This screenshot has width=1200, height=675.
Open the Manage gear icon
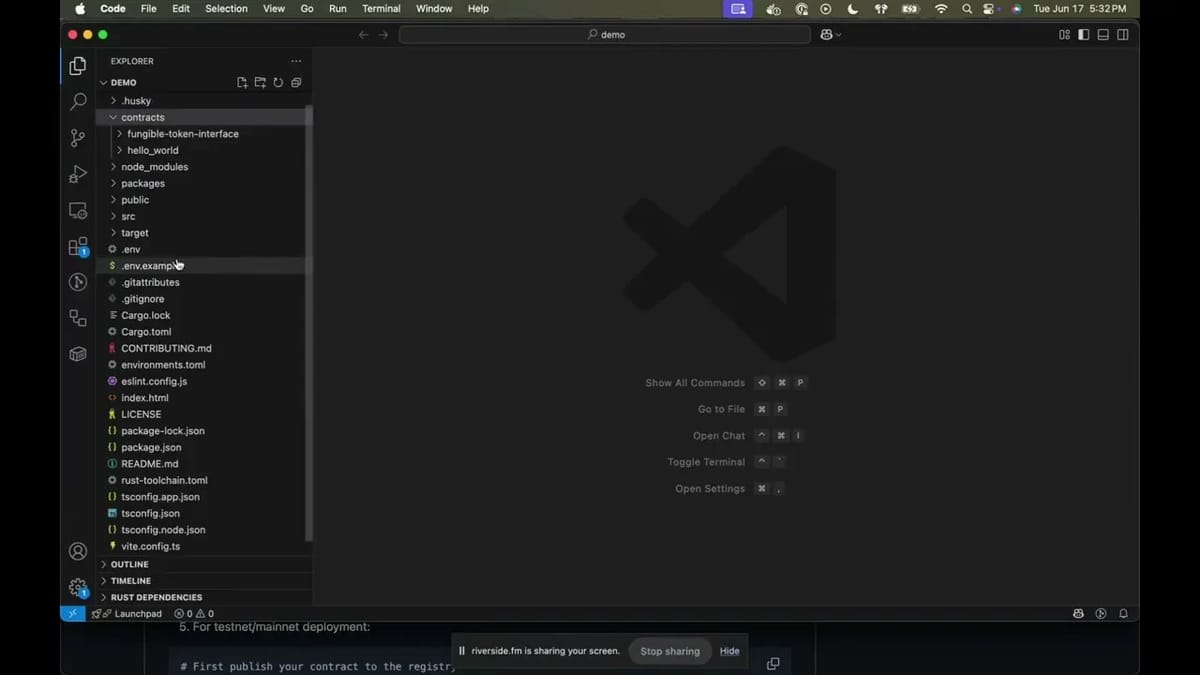(x=78, y=587)
